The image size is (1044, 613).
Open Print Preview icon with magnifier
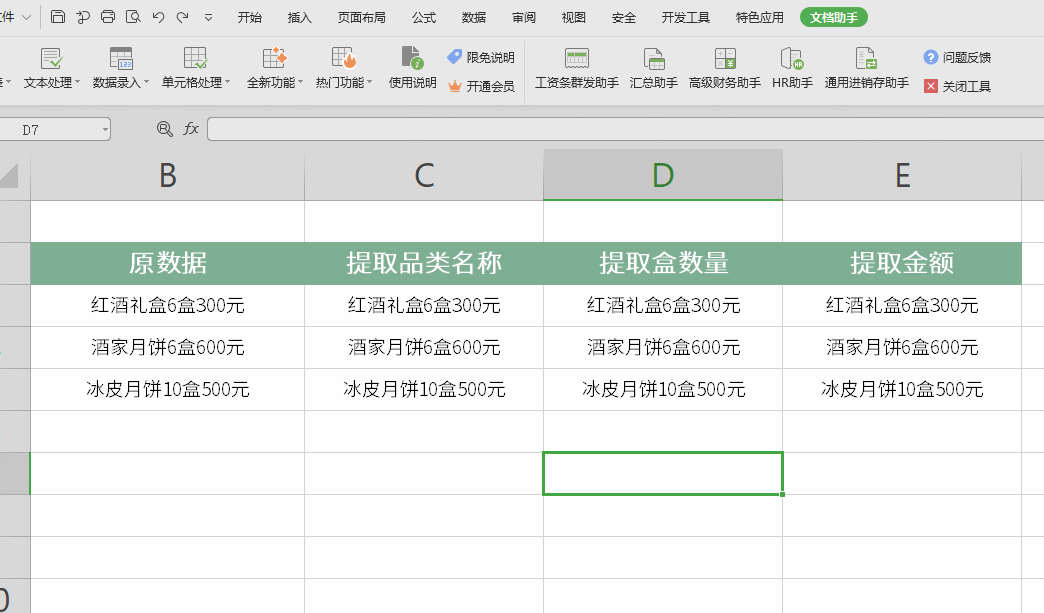click(133, 17)
